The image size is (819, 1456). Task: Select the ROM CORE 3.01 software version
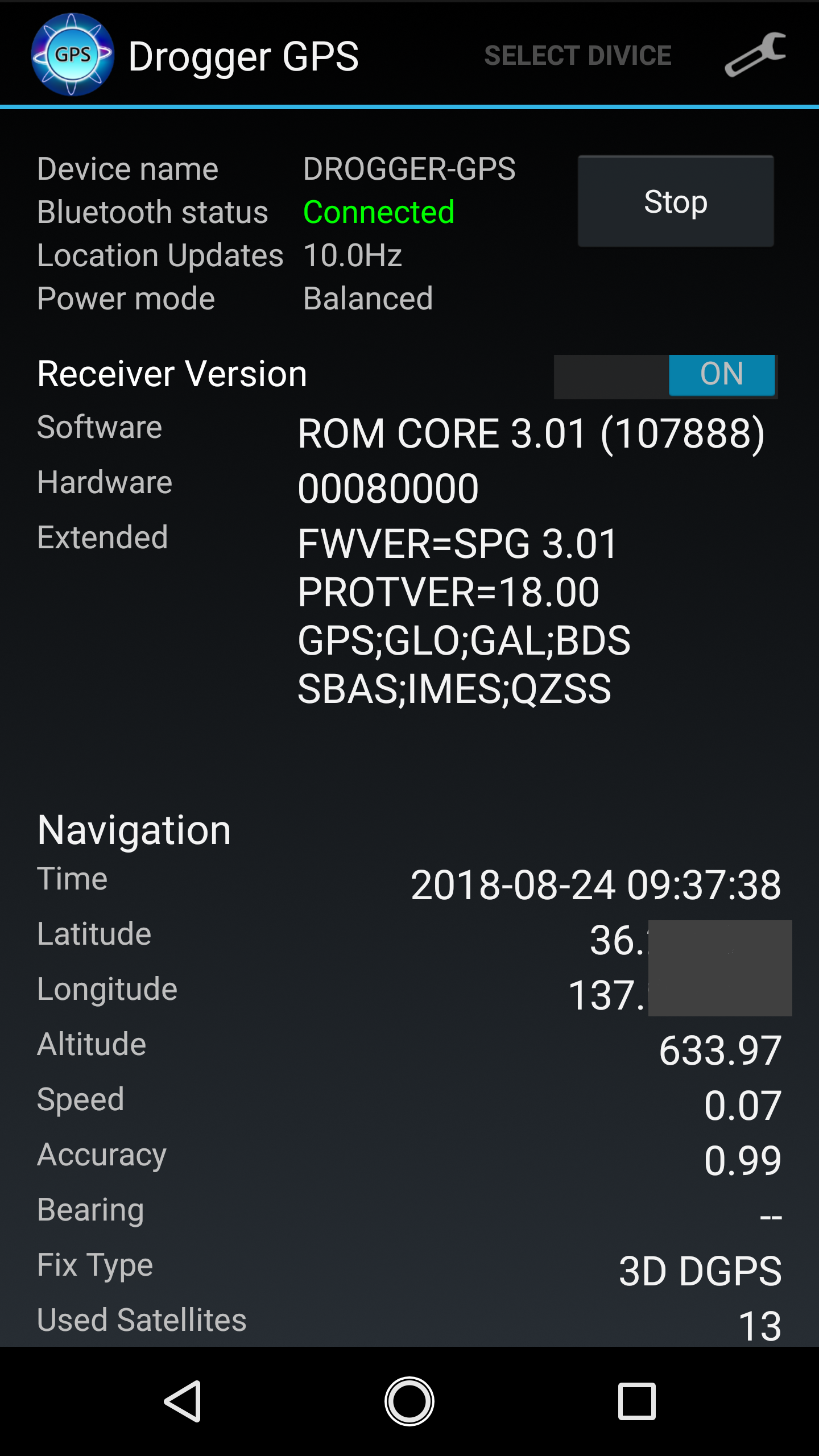coord(531,433)
